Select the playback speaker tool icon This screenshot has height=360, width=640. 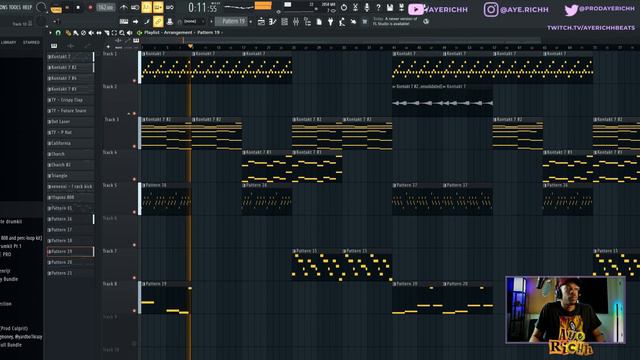pos(129,33)
